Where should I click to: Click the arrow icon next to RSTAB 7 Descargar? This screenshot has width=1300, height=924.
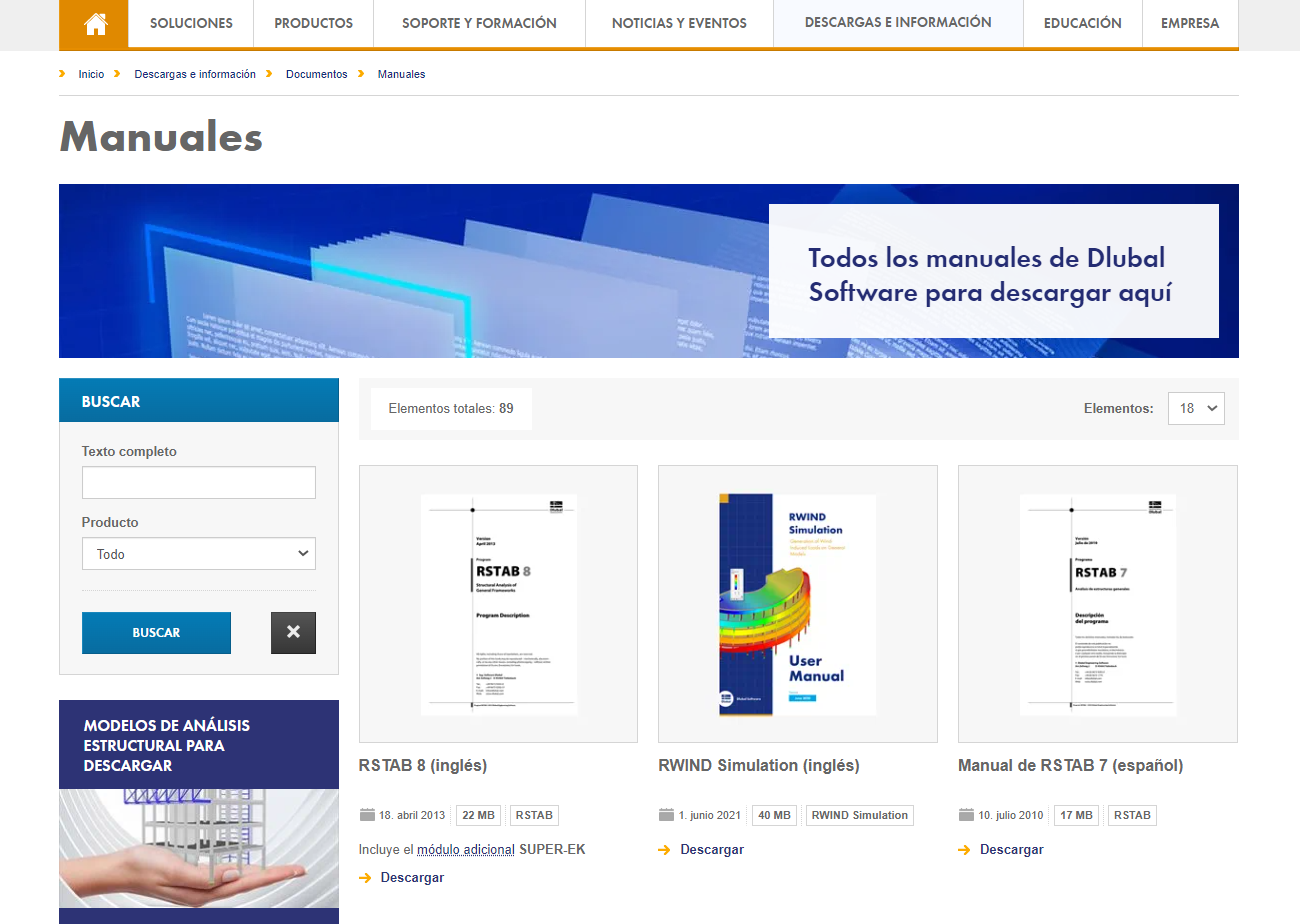pos(963,849)
